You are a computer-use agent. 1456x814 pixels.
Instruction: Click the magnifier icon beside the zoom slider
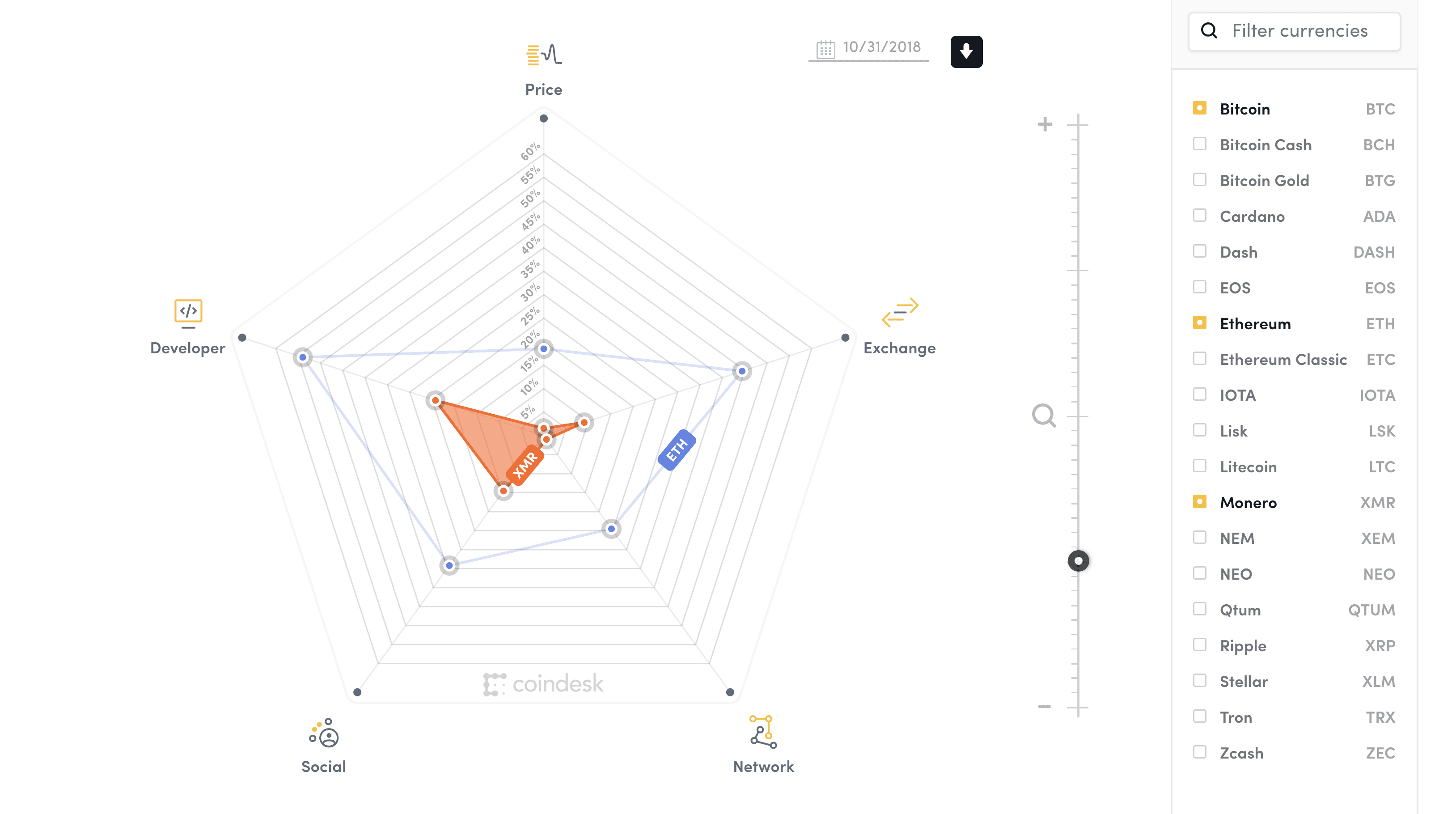click(1043, 416)
